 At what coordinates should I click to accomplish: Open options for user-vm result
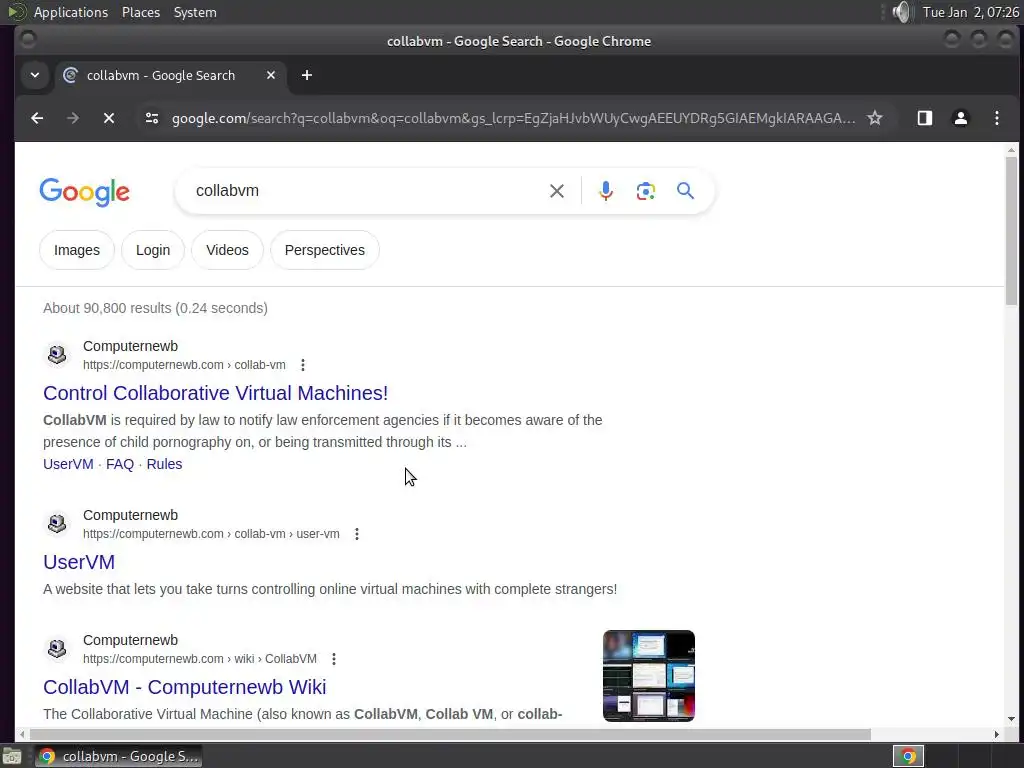pyautogui.click(x=357, y=534)
